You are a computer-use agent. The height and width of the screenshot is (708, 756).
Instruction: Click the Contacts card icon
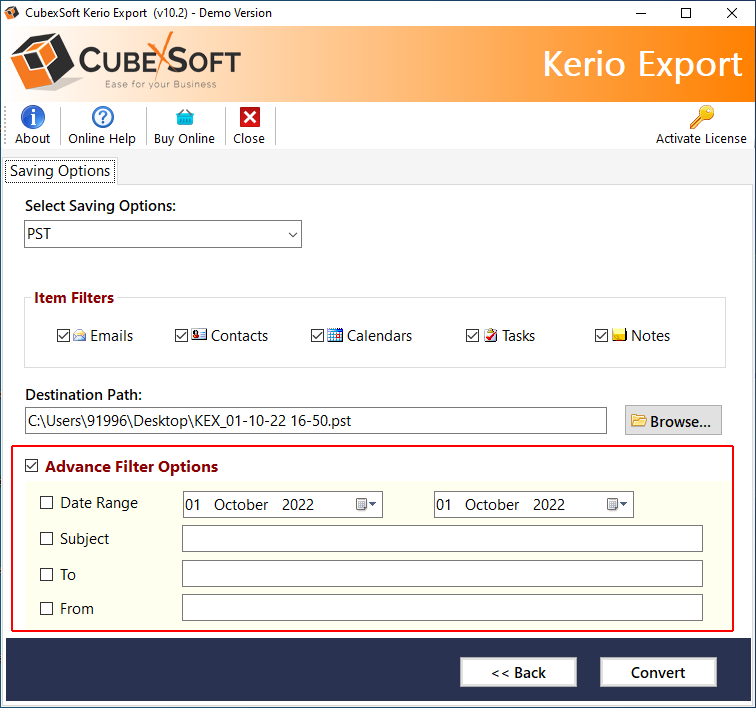pos(199,335)
